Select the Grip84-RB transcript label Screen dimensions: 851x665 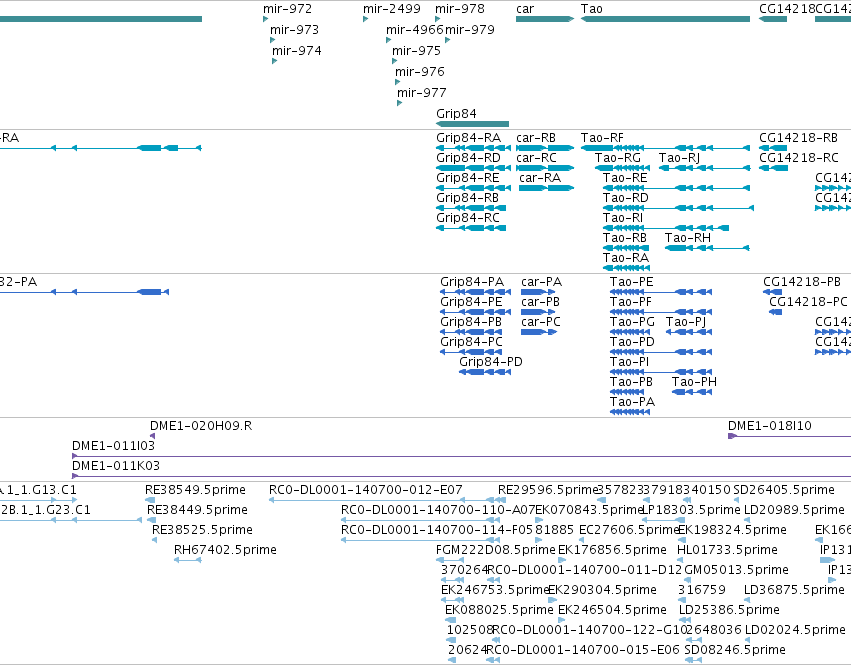point(467,198)
